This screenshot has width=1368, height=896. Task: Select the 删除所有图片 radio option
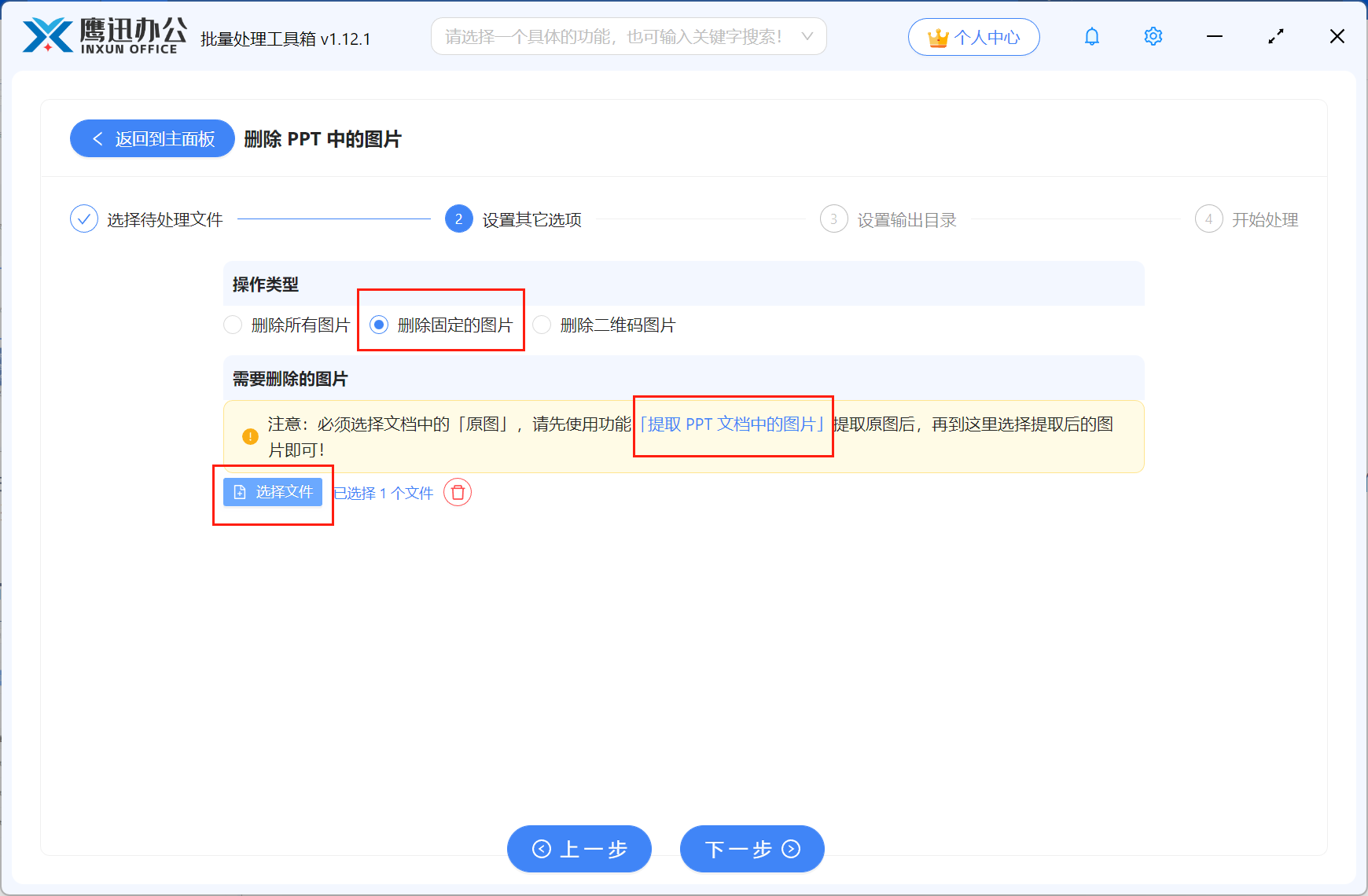[233, 325]
